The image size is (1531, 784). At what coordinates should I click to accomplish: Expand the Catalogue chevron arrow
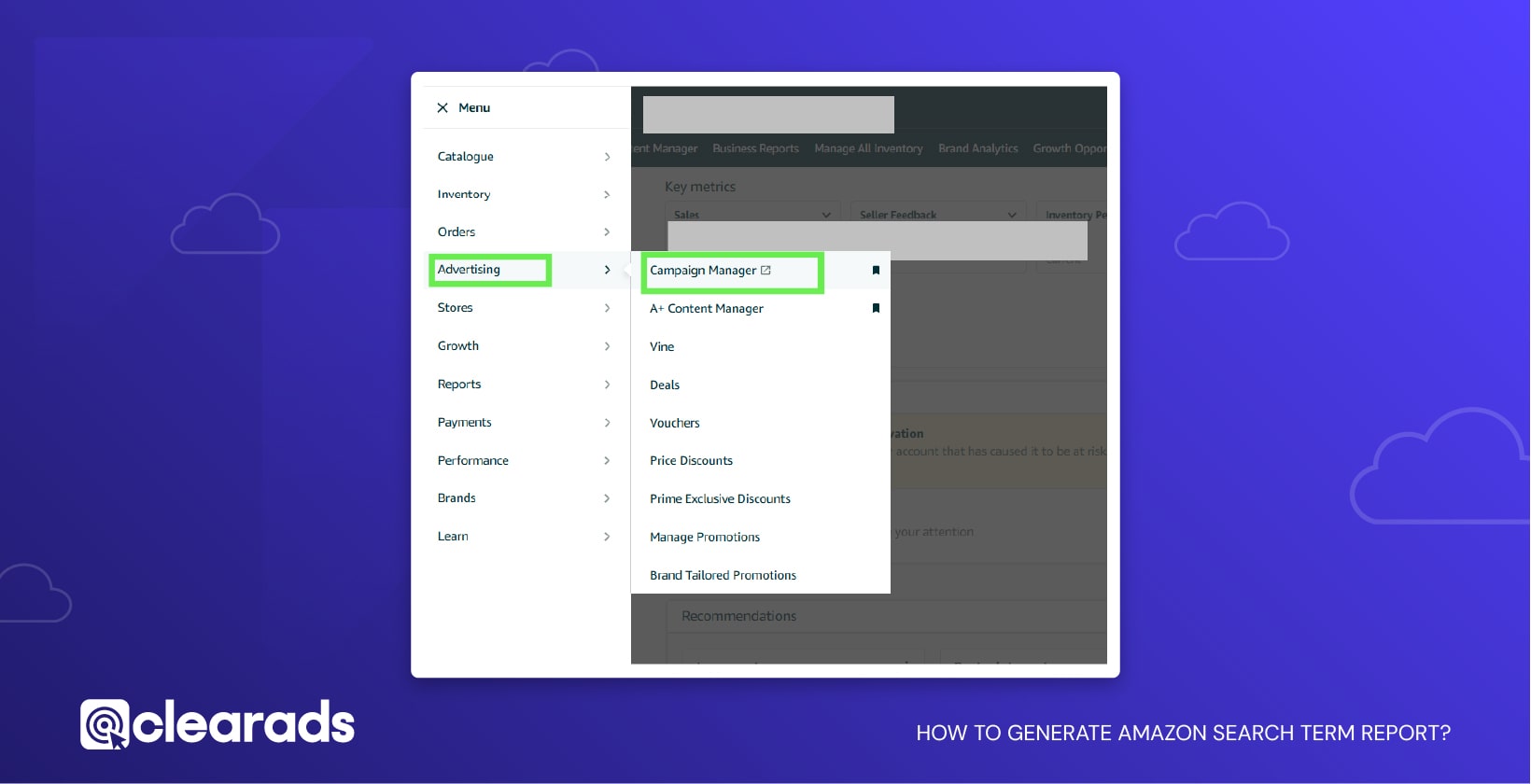click(607, 157)
